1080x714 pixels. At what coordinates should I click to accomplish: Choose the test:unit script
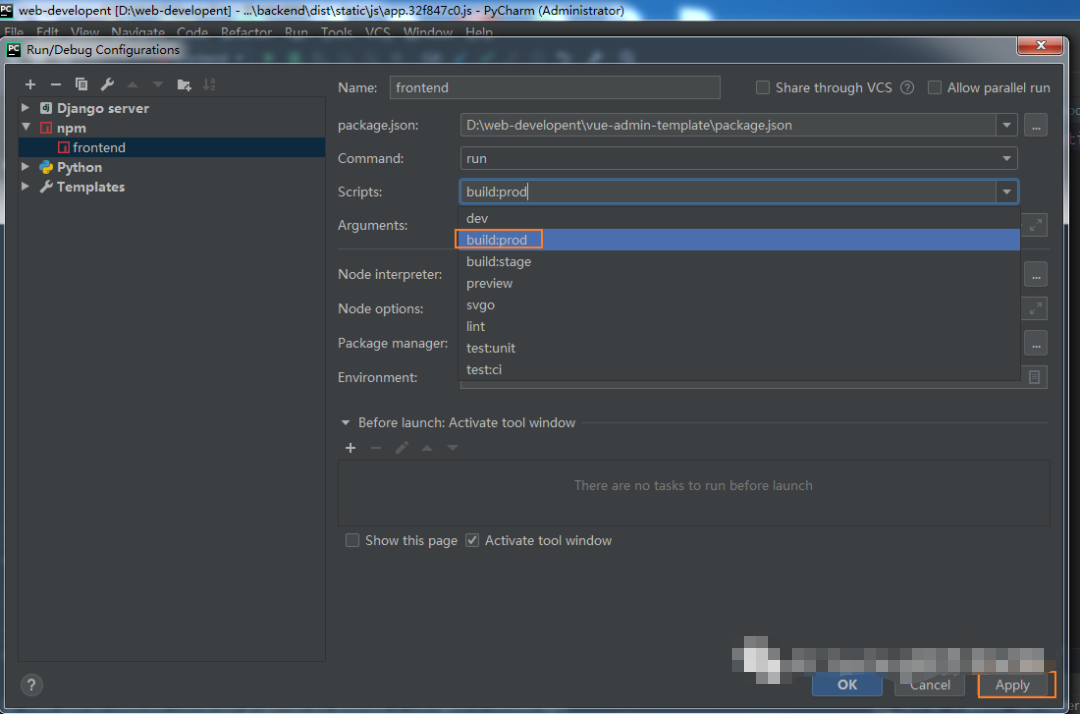pos(738,348)
